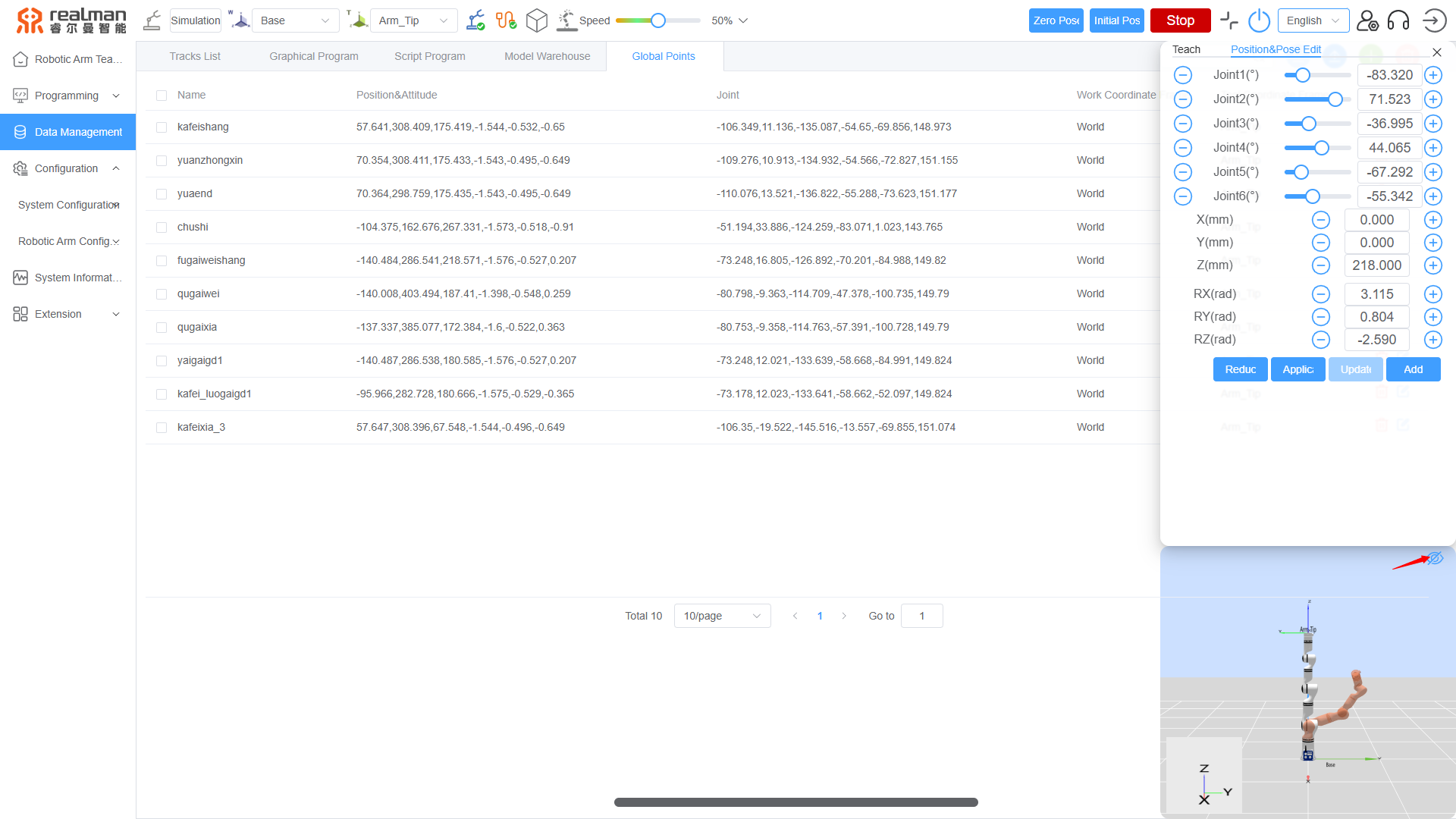1456x819 pixels.
Task: Switch to the Model Warehouse tab
Action: [x=547, y=56]
